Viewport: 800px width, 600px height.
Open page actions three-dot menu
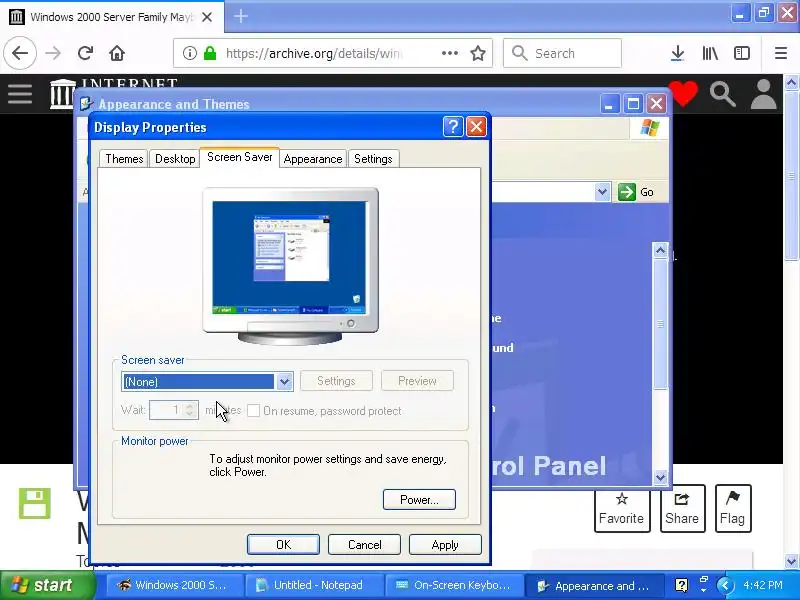point(449,53)
